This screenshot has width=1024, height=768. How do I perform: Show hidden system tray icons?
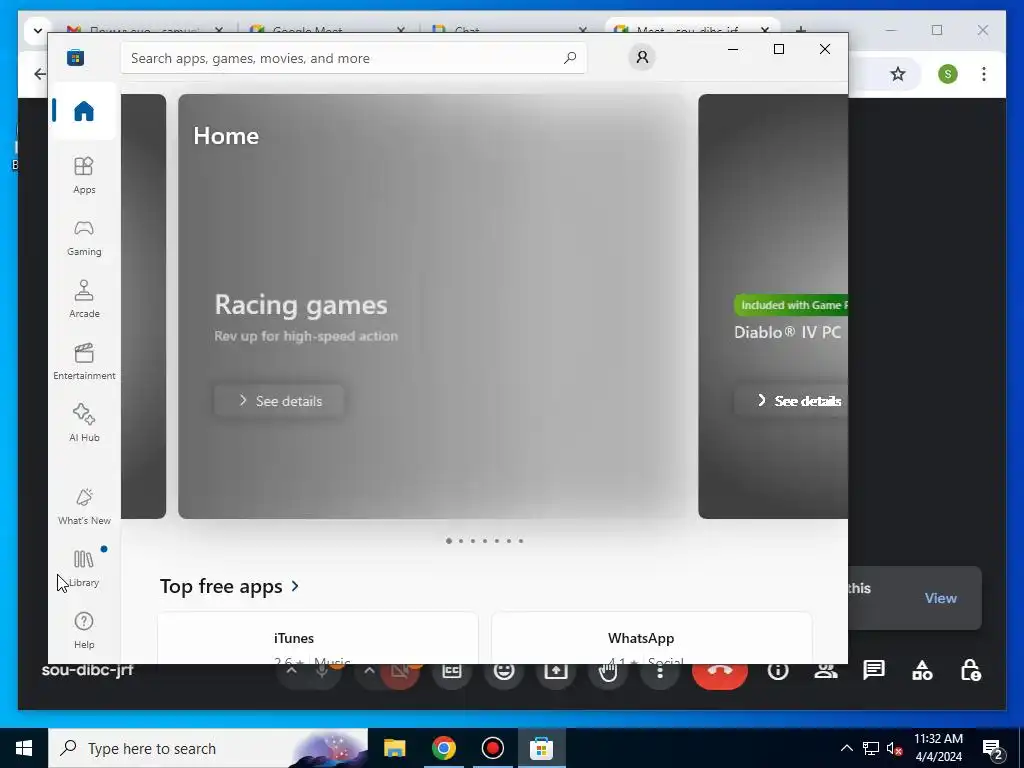pyautogui.click(x=846, y=748)
